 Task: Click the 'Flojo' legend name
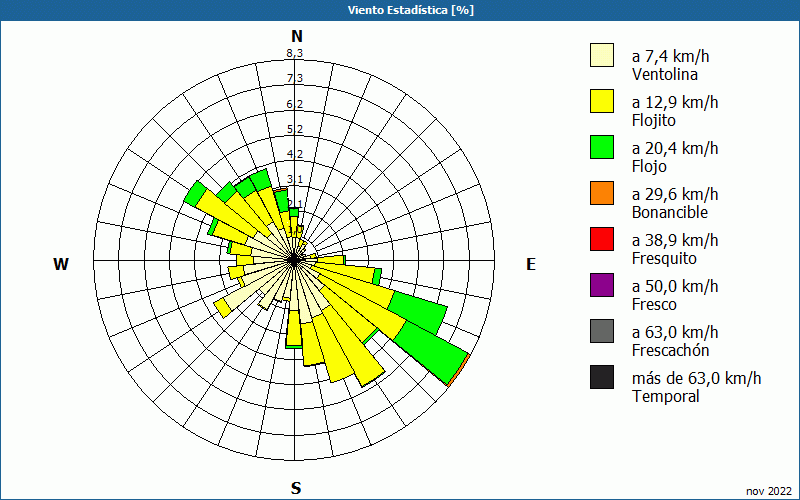(649, 167)
